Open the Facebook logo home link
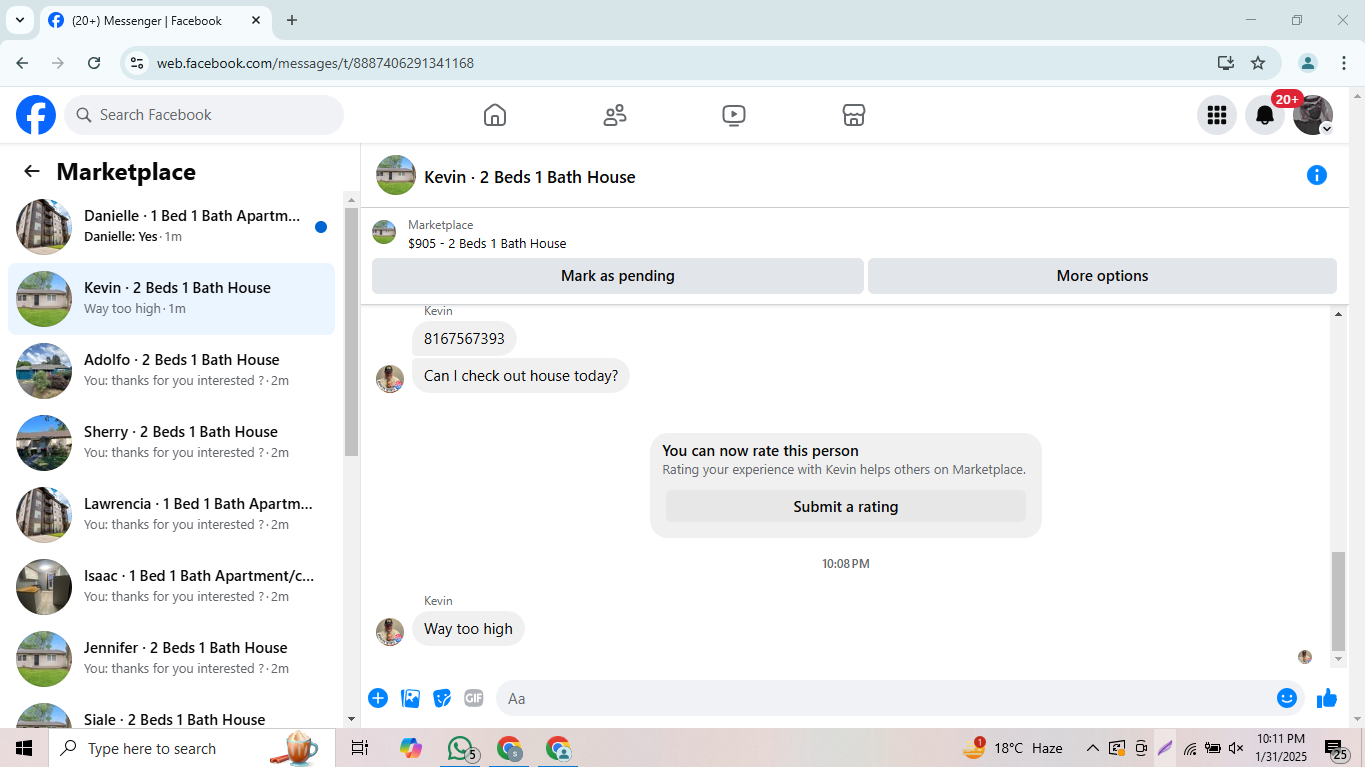This screenshot has width=1365, height=767. tap(36, 115)
